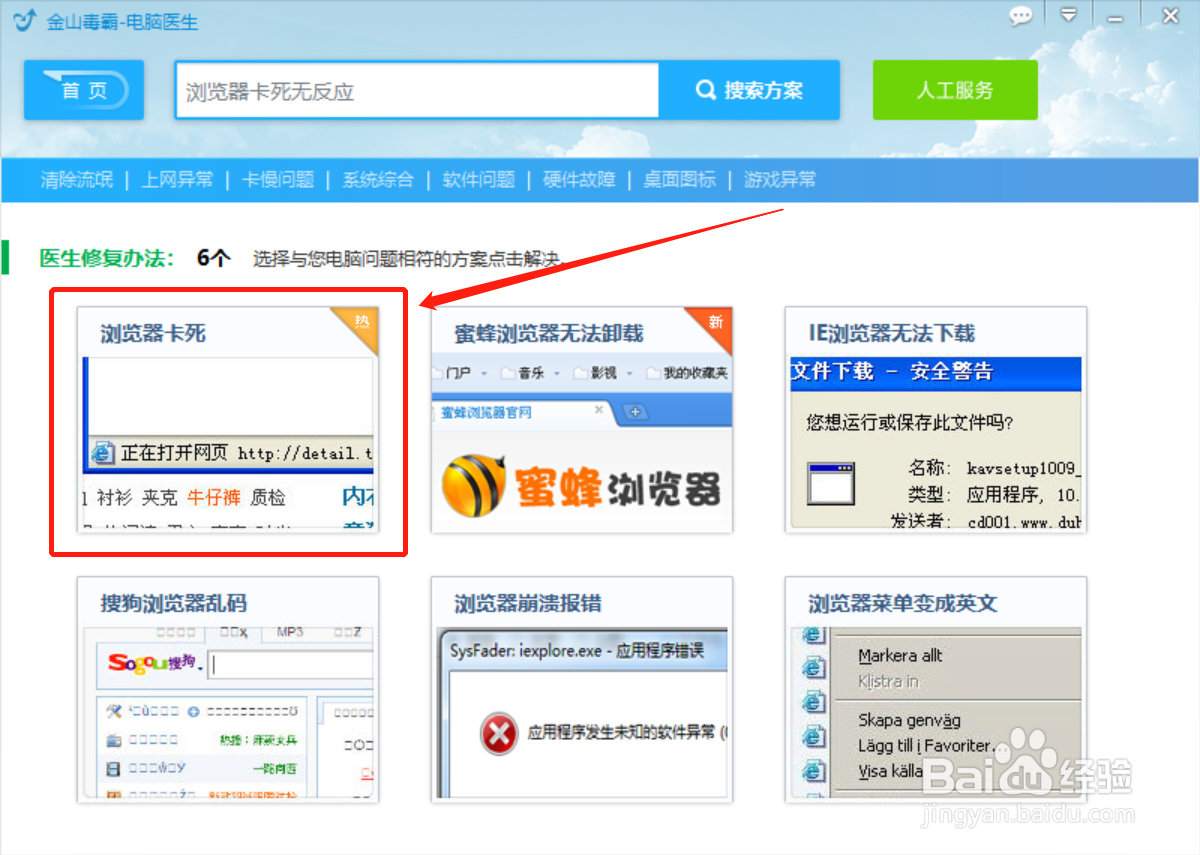Image resolution: width=1200 pixels, height=855 pixels.
Task: Click the search box with 浏览器卡死无反应
Action: pos(417,91)
